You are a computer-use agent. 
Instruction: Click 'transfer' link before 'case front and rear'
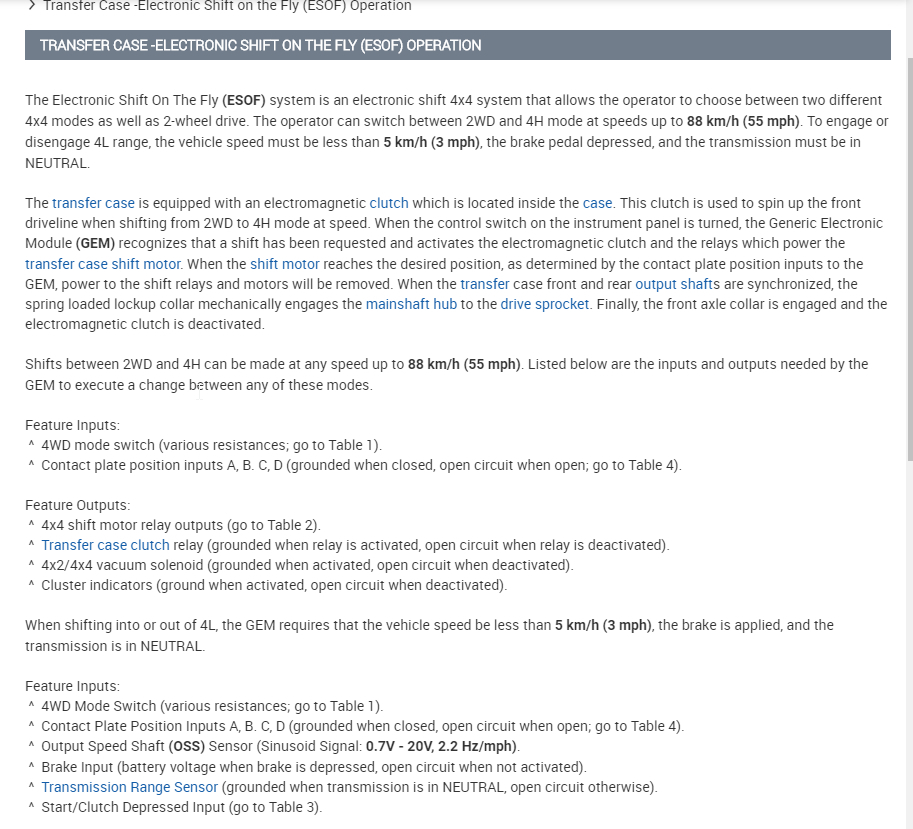(485, 284)
